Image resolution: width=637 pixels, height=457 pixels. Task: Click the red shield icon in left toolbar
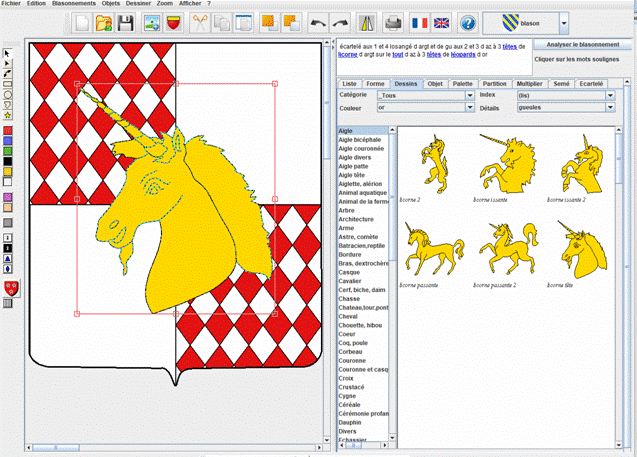[12, 288]
